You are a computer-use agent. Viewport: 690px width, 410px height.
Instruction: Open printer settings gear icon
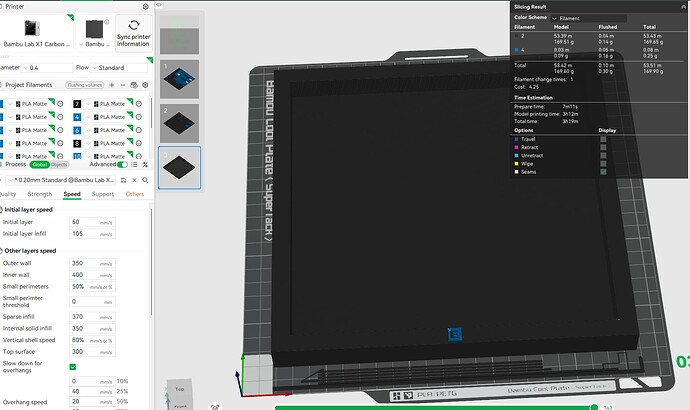tap(146, 7)
